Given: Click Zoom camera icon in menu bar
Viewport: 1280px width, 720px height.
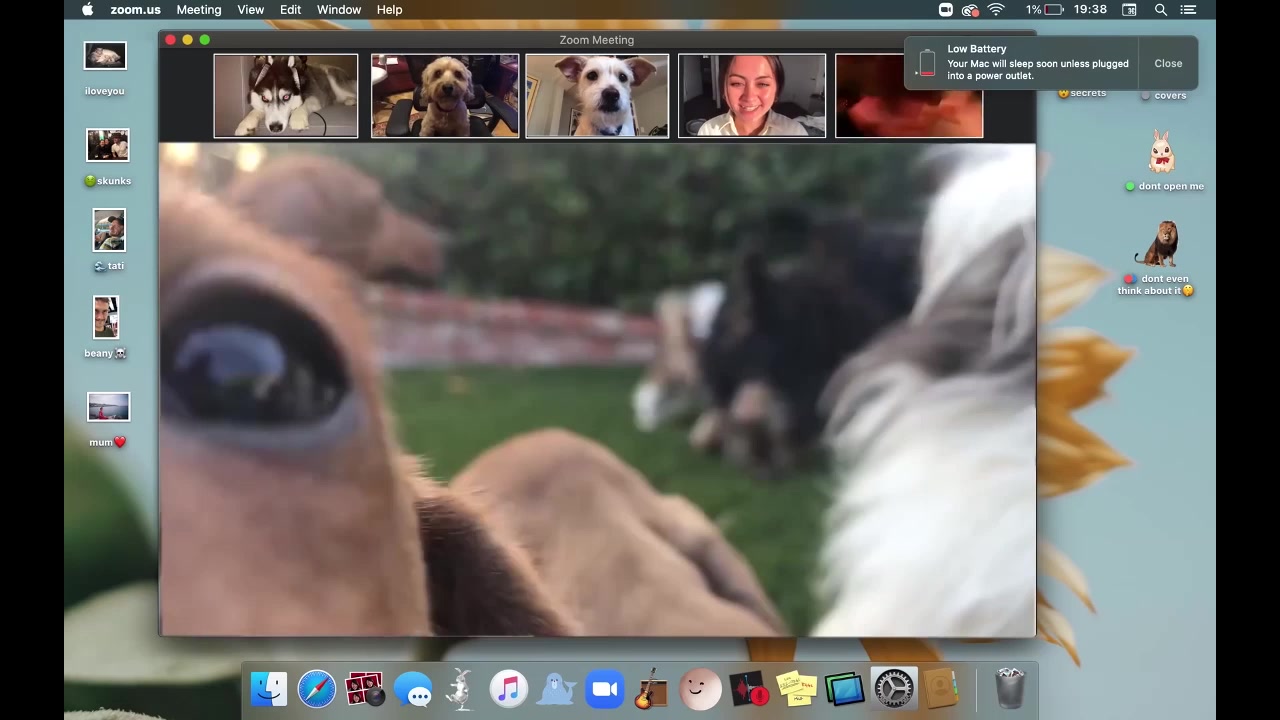Looking at the screenshot, I should tap(946, 10).
